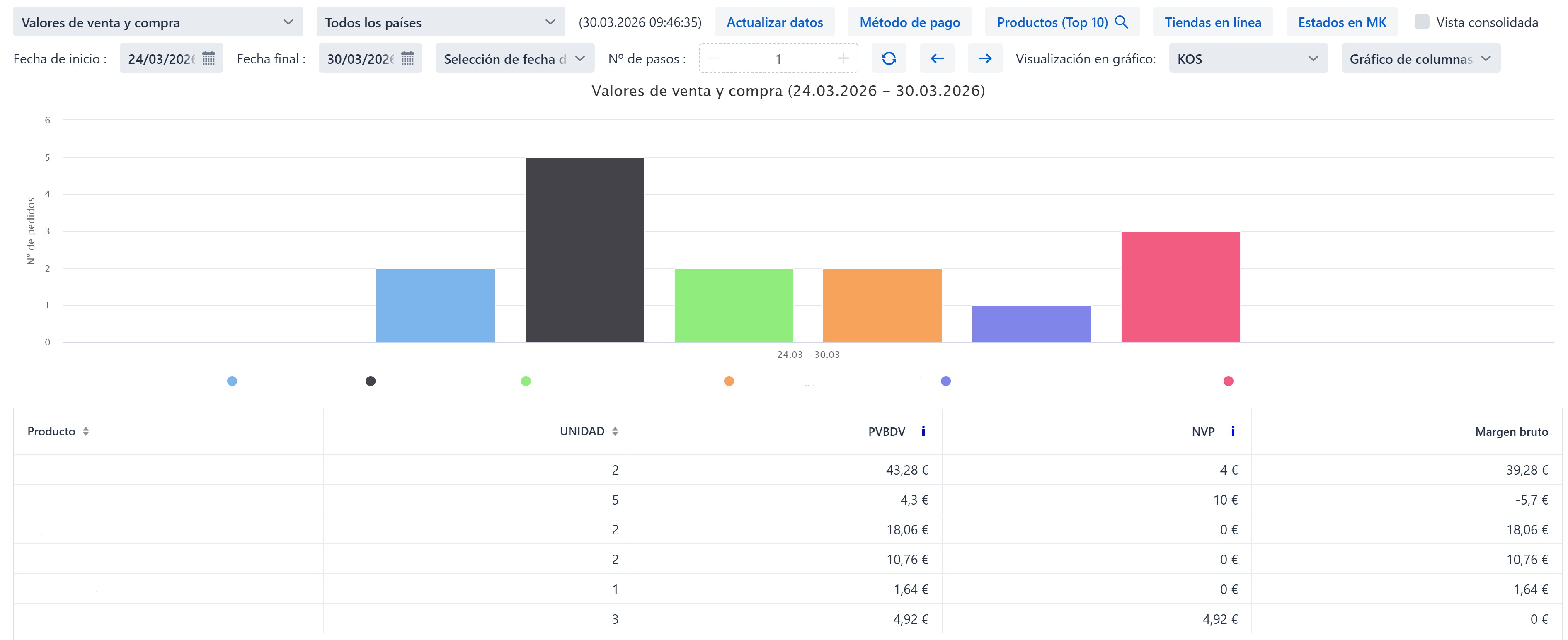
Task: Sort by UNIDAD column arrows
Action: tap(615, 431)
